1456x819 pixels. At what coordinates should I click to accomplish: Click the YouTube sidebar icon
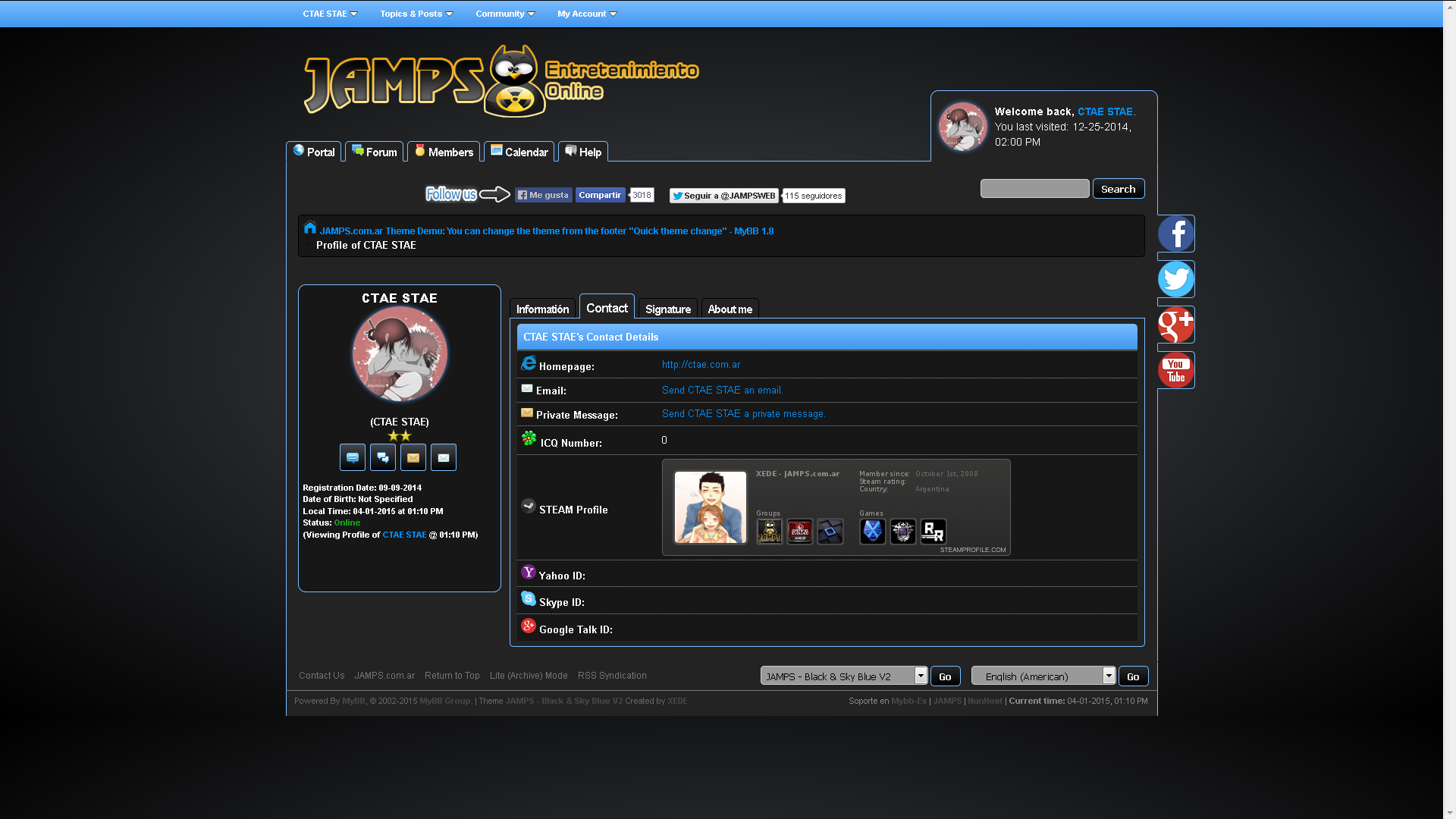[x=1175, y=370]
